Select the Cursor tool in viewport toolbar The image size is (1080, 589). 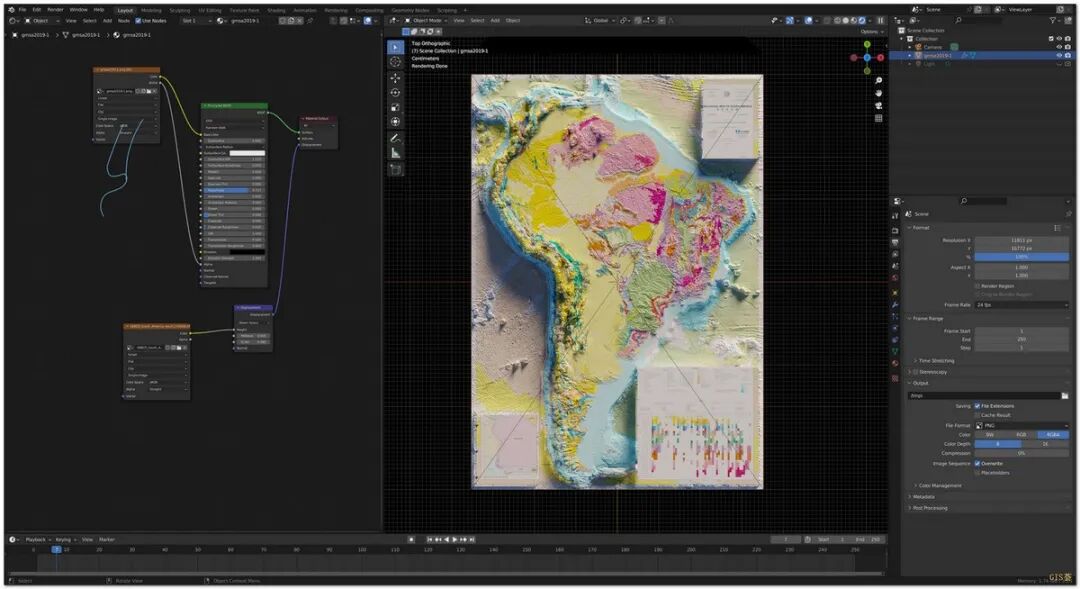pyautogui.click(x=395, y=62)
